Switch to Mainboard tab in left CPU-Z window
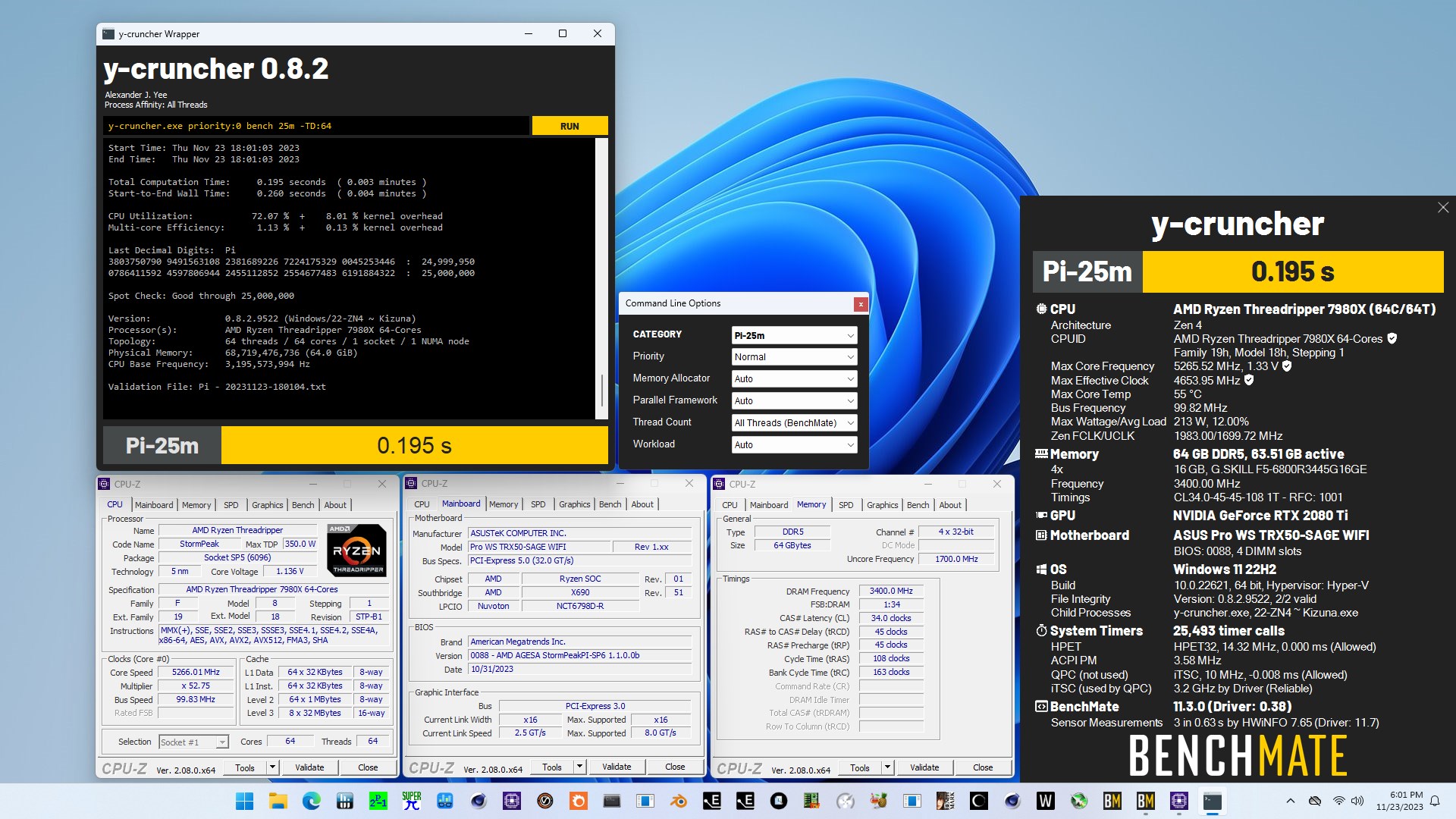 pyautogui.click(x=154, y=505)
